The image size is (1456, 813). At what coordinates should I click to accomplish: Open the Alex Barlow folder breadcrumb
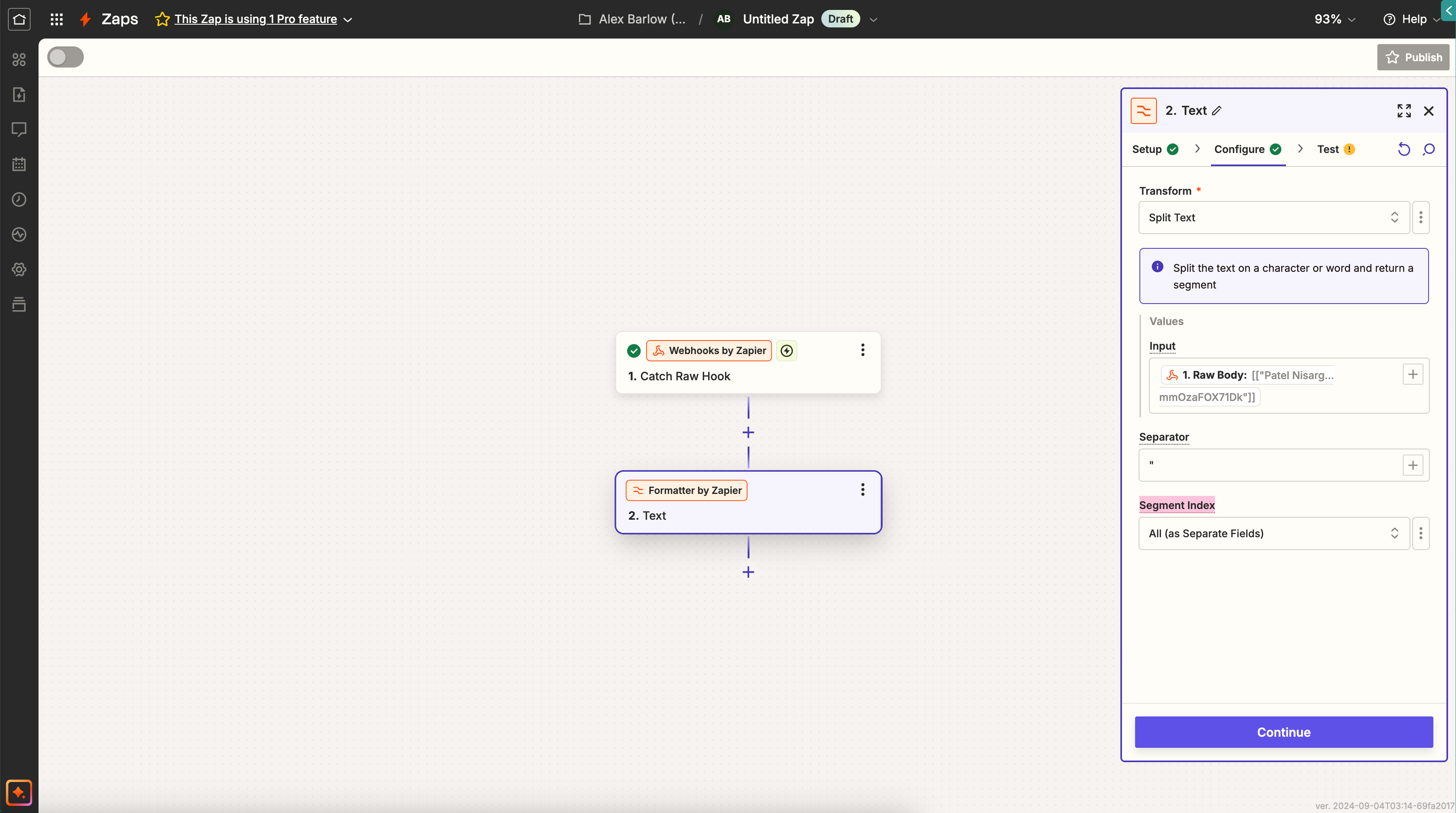[x=642, y=19]
